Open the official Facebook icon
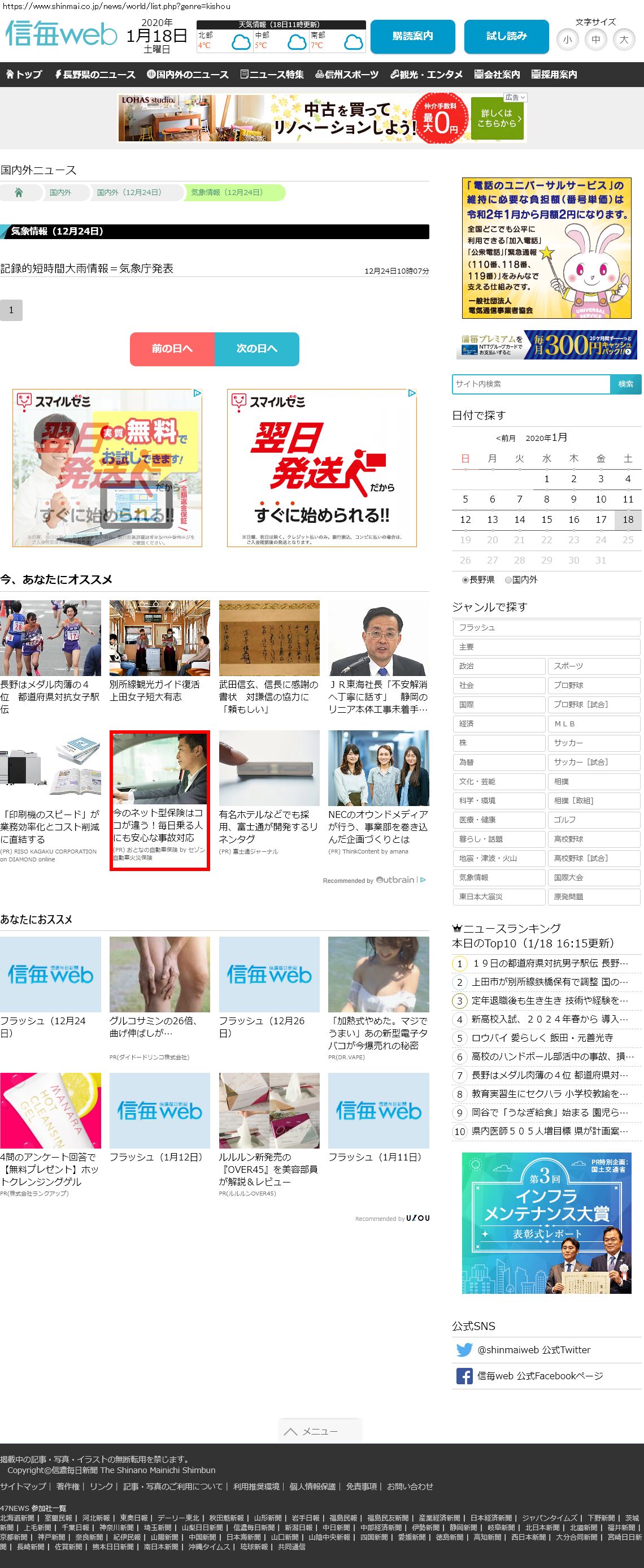The width and height of the screenshot is (644, 1568). click(464, 1376)
